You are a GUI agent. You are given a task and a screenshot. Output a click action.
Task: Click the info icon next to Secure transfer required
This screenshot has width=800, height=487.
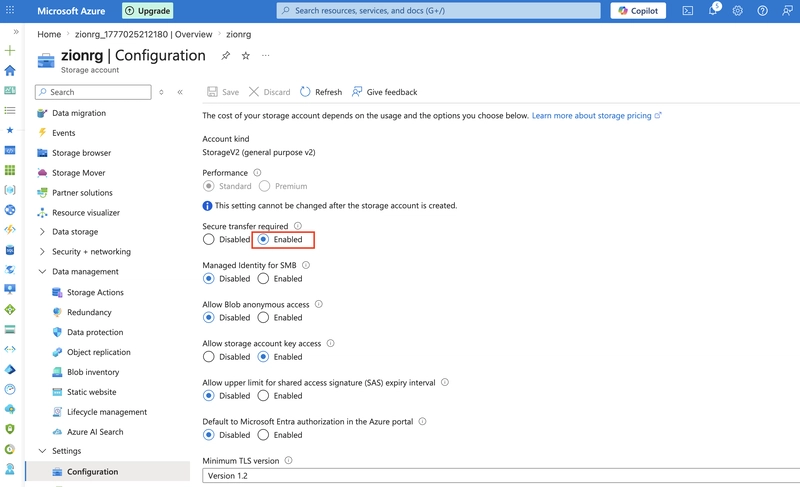tap(298, 226)
